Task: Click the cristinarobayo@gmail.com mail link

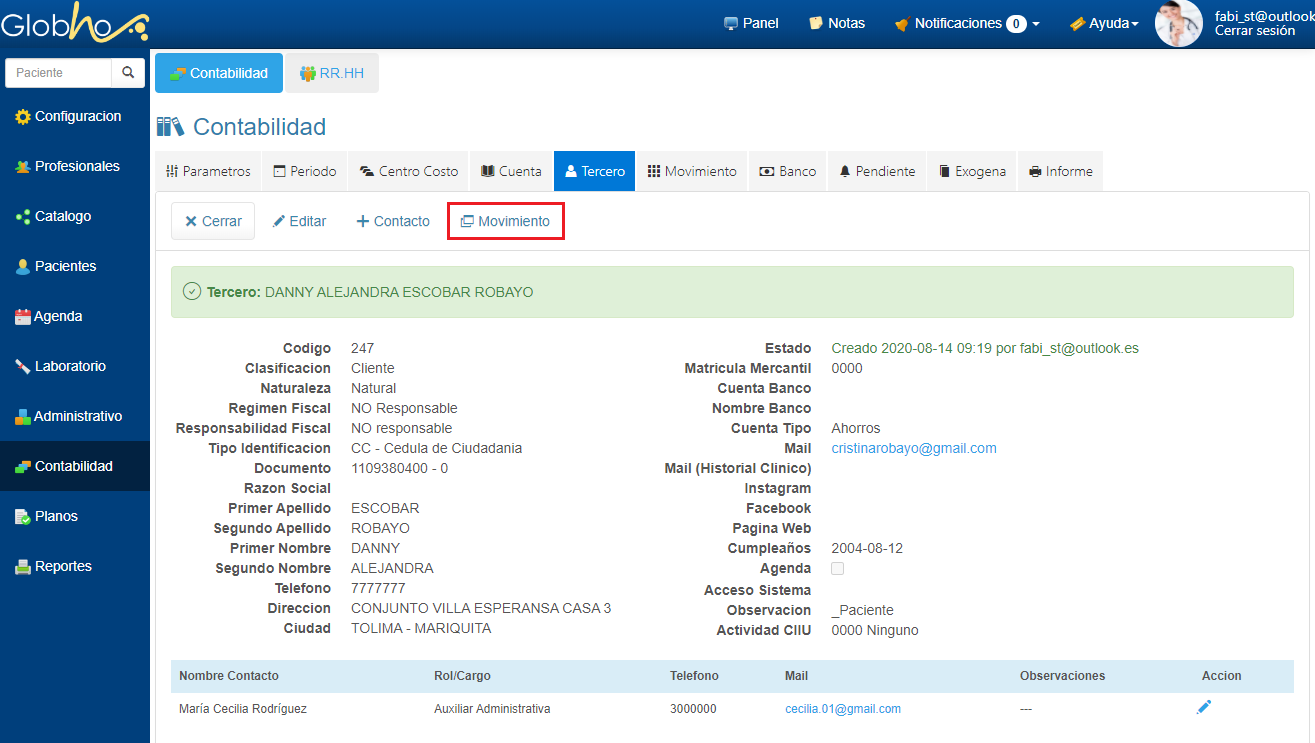Action: [x=913, y=448]
